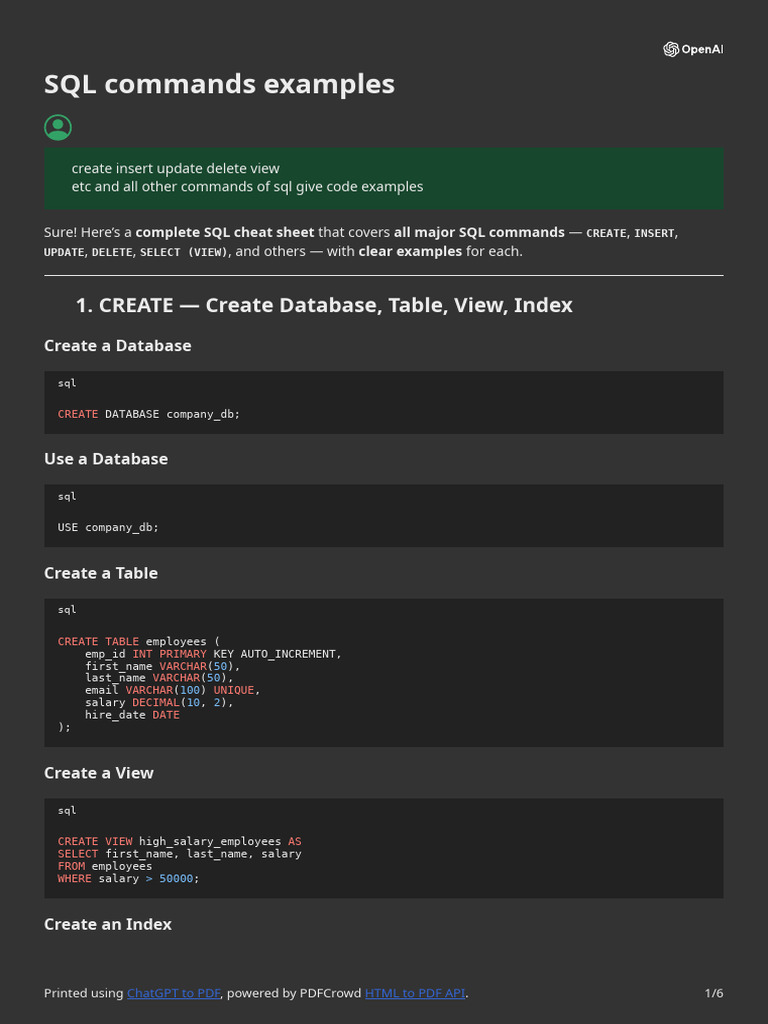Click the line 'last_name VARCHAR(50),'
The image size is (768, 1024).
(x=159, y=678)
